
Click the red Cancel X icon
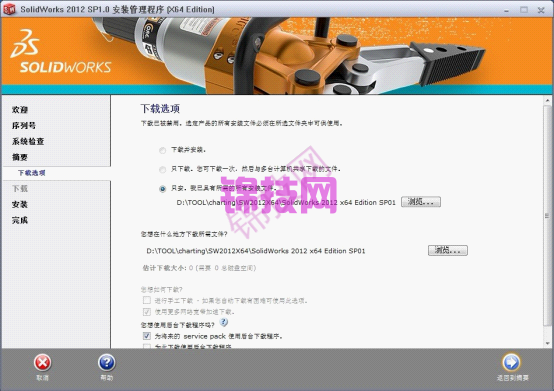click(42, 363)
